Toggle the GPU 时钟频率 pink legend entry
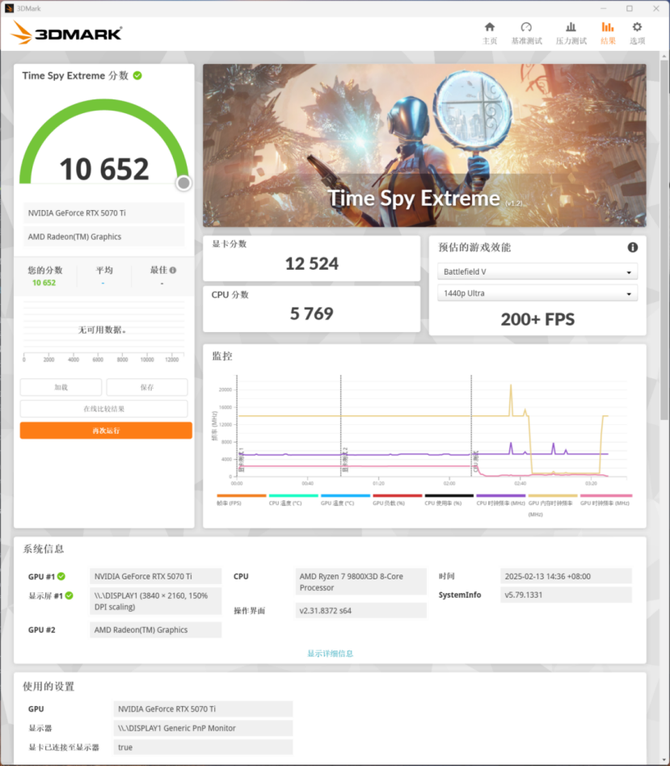The image size is (670, 766). click(x=606, y=499)
